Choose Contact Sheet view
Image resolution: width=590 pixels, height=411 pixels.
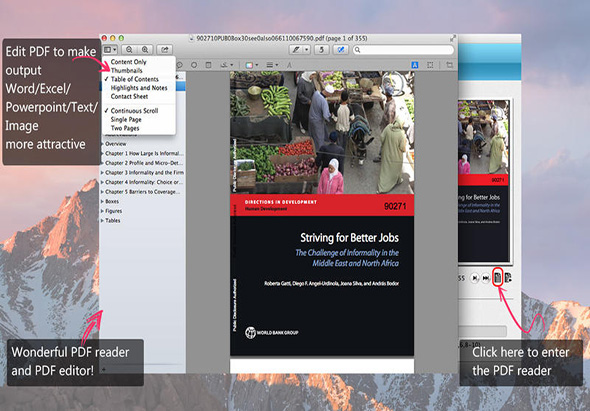[x=129, y=96]
